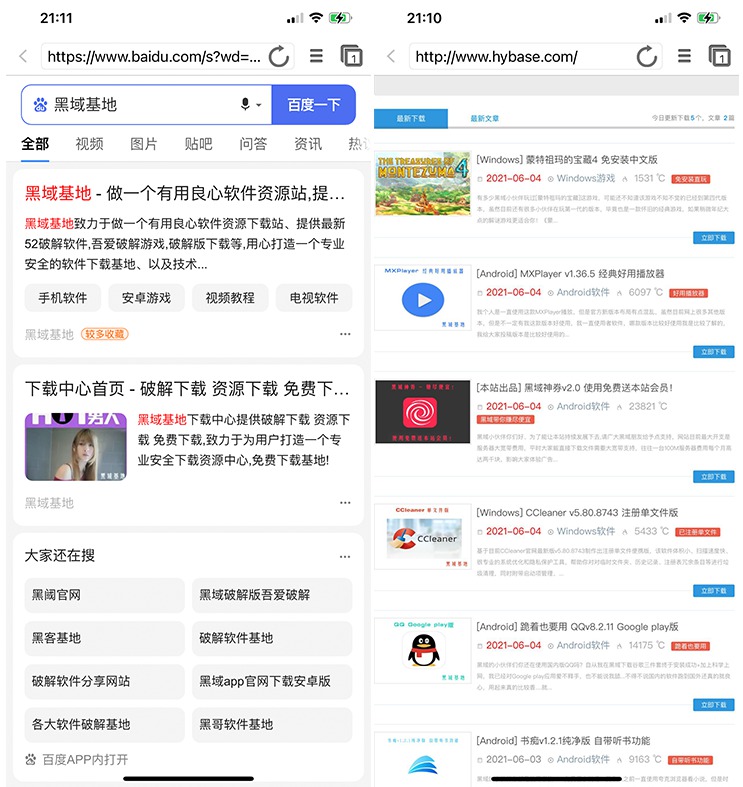Search suggestion 黑域app官网下载安卓版
743x787 pixels.
point(272,681)
